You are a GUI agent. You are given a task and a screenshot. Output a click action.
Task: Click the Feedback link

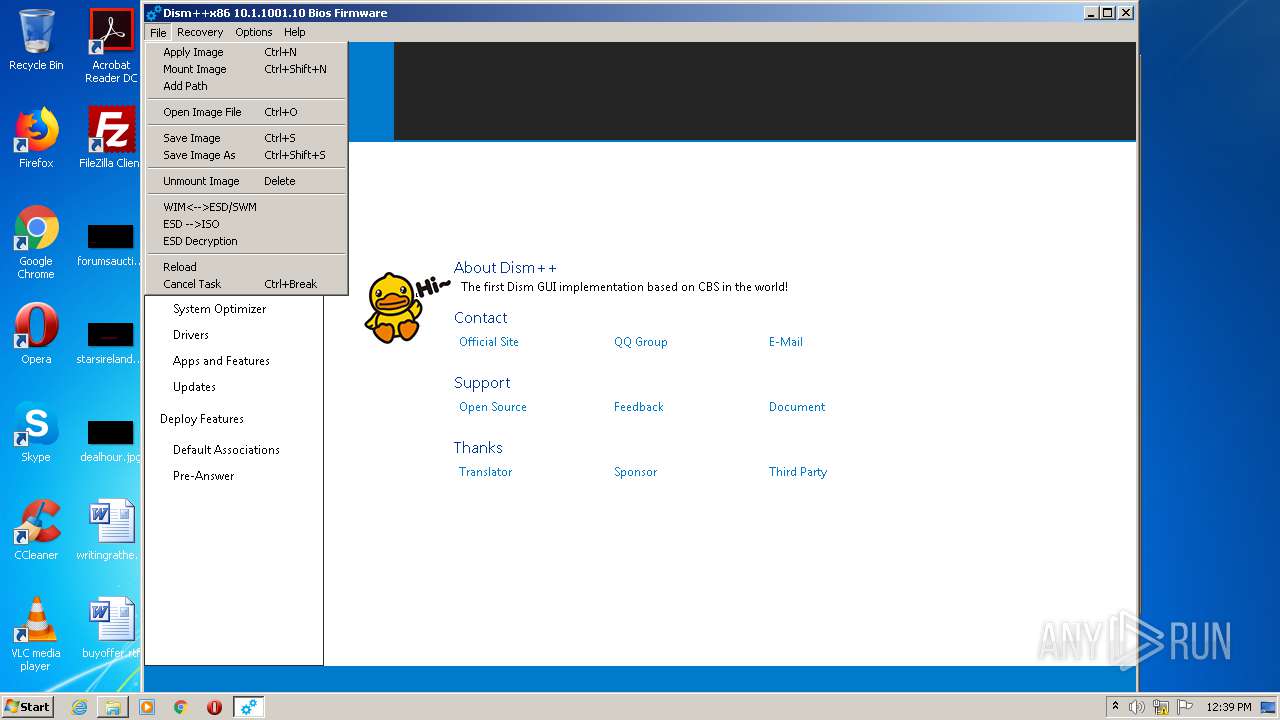638,407
